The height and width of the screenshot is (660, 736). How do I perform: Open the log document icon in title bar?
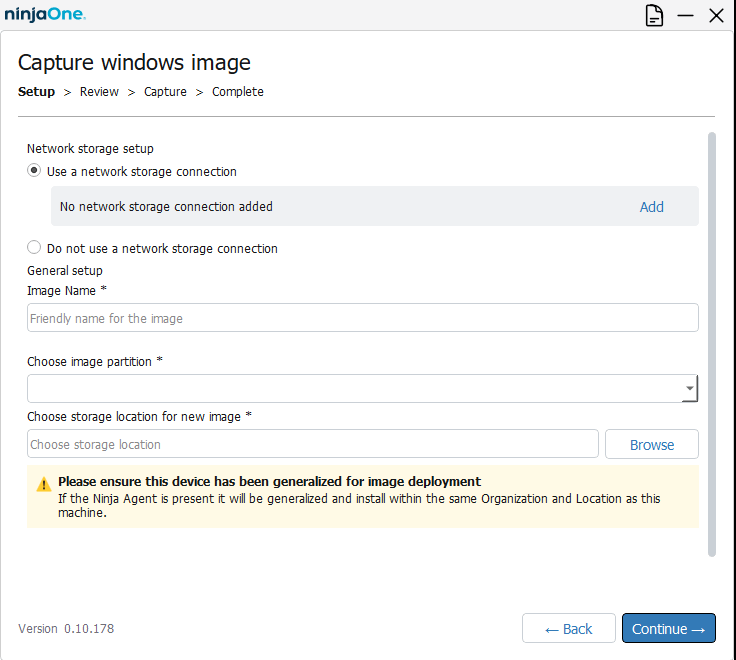(654, 16)
